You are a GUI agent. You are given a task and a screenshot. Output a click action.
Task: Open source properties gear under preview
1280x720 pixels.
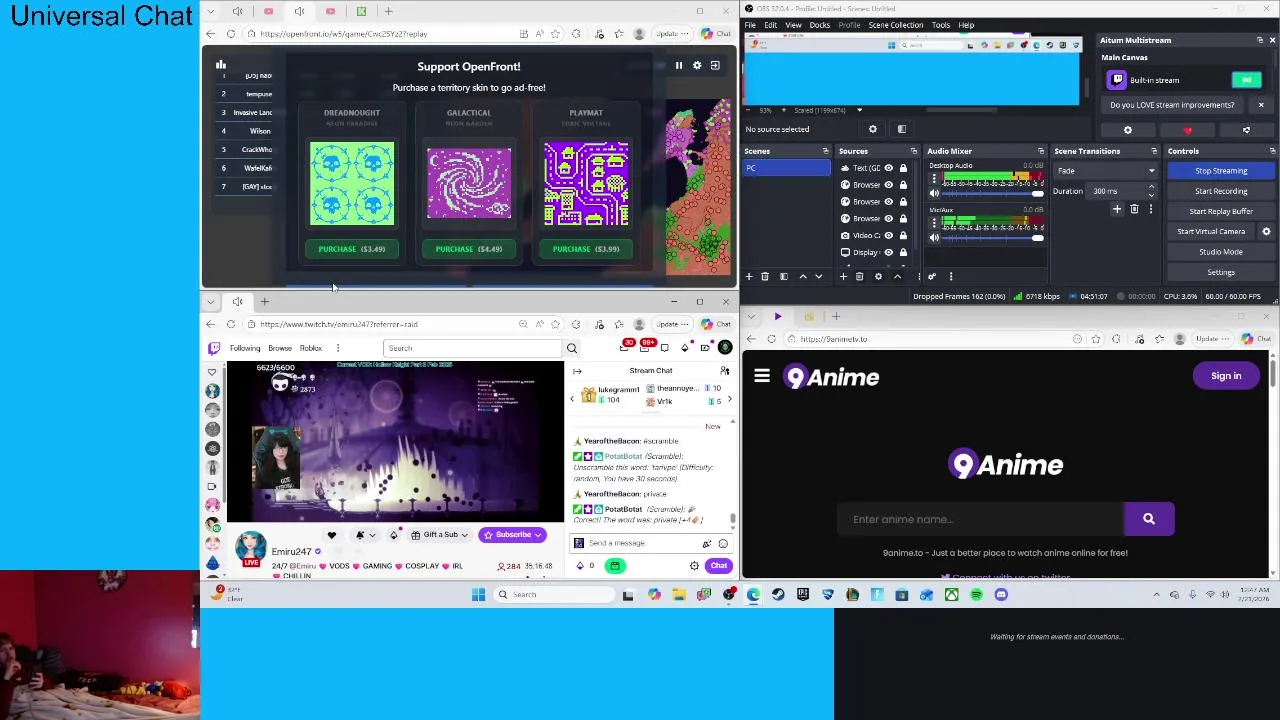873,129
